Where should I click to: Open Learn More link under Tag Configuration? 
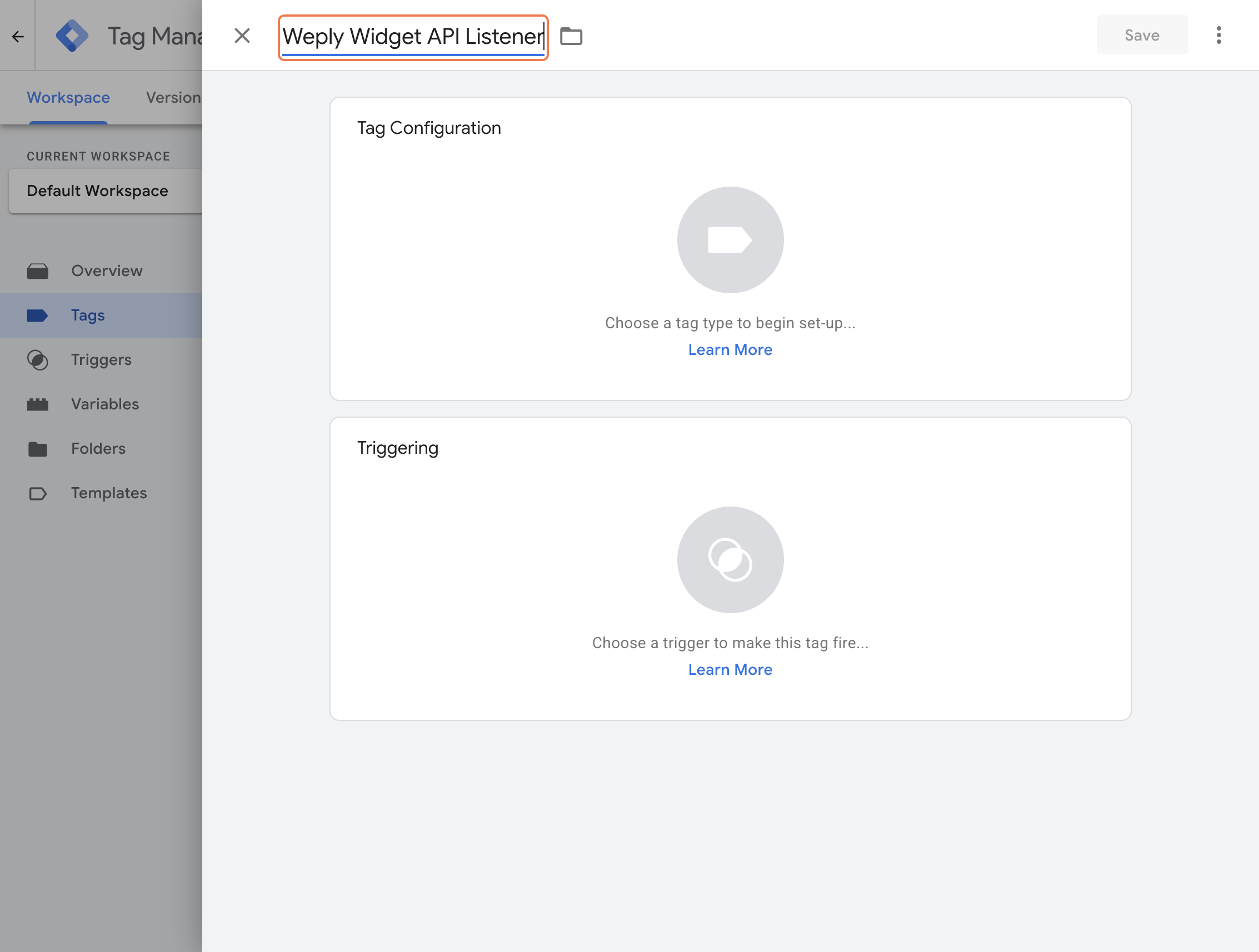coord(730,349)
